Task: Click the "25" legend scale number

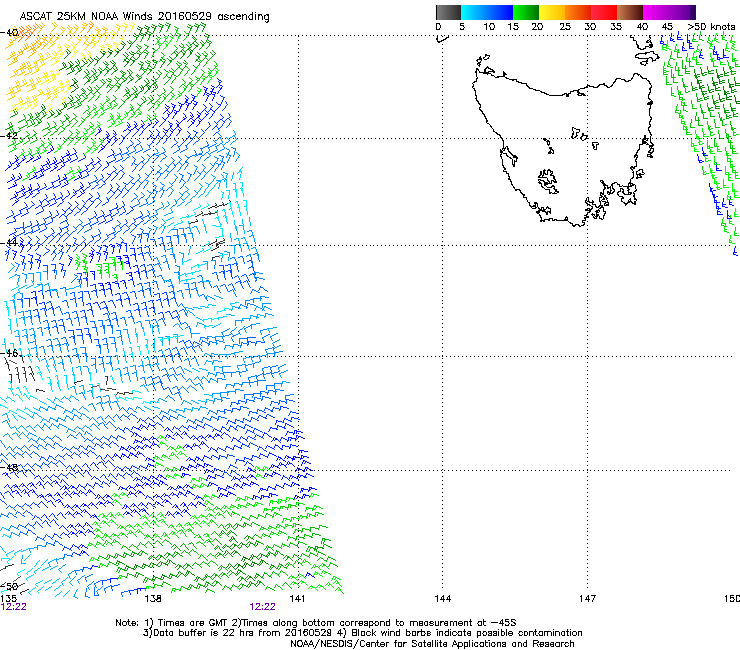Action: pyautogui.click(x=564, y=27)
